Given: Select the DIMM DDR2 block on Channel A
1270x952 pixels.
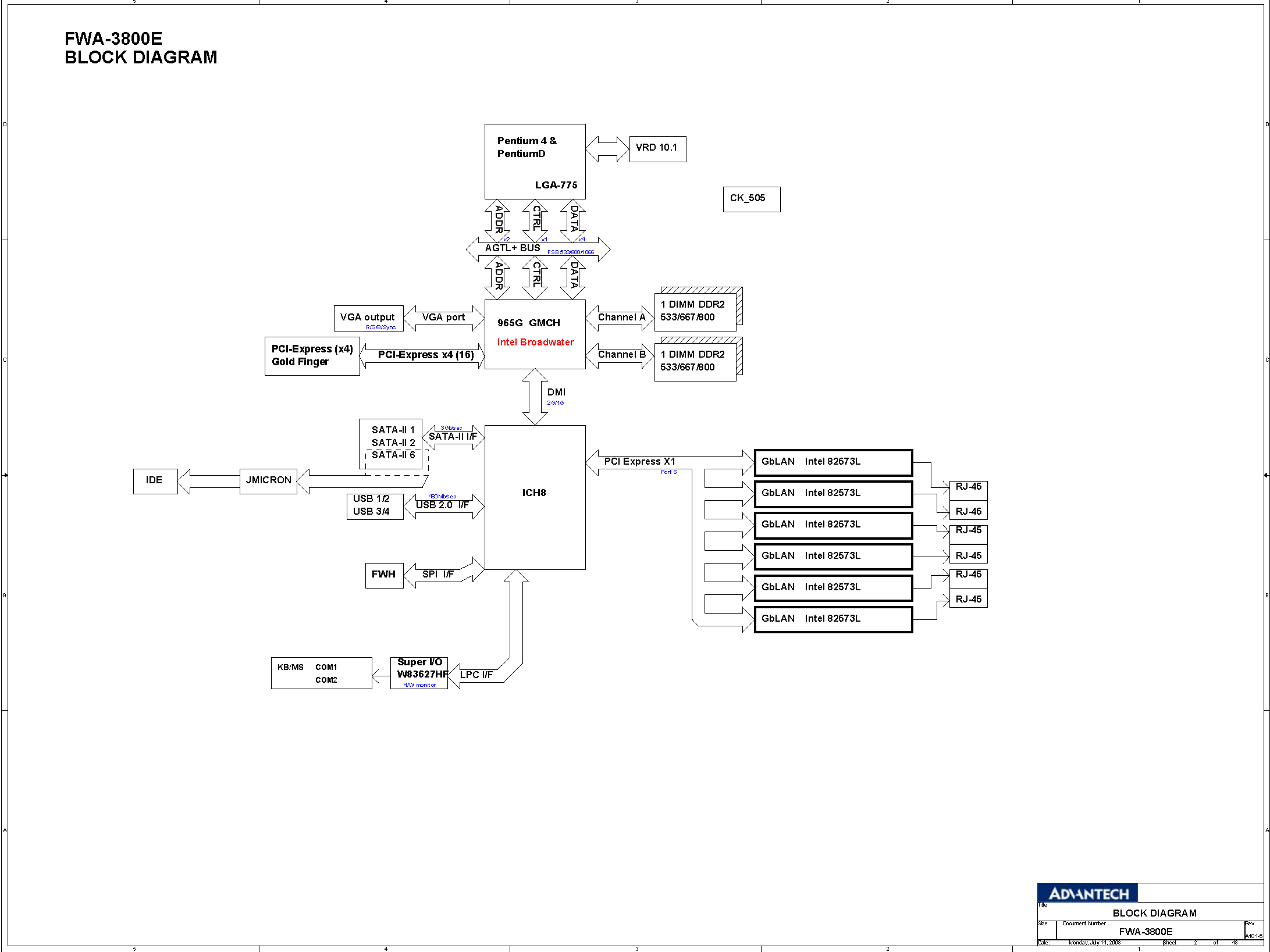Looking at the screenshot, I should pos(695,311).
